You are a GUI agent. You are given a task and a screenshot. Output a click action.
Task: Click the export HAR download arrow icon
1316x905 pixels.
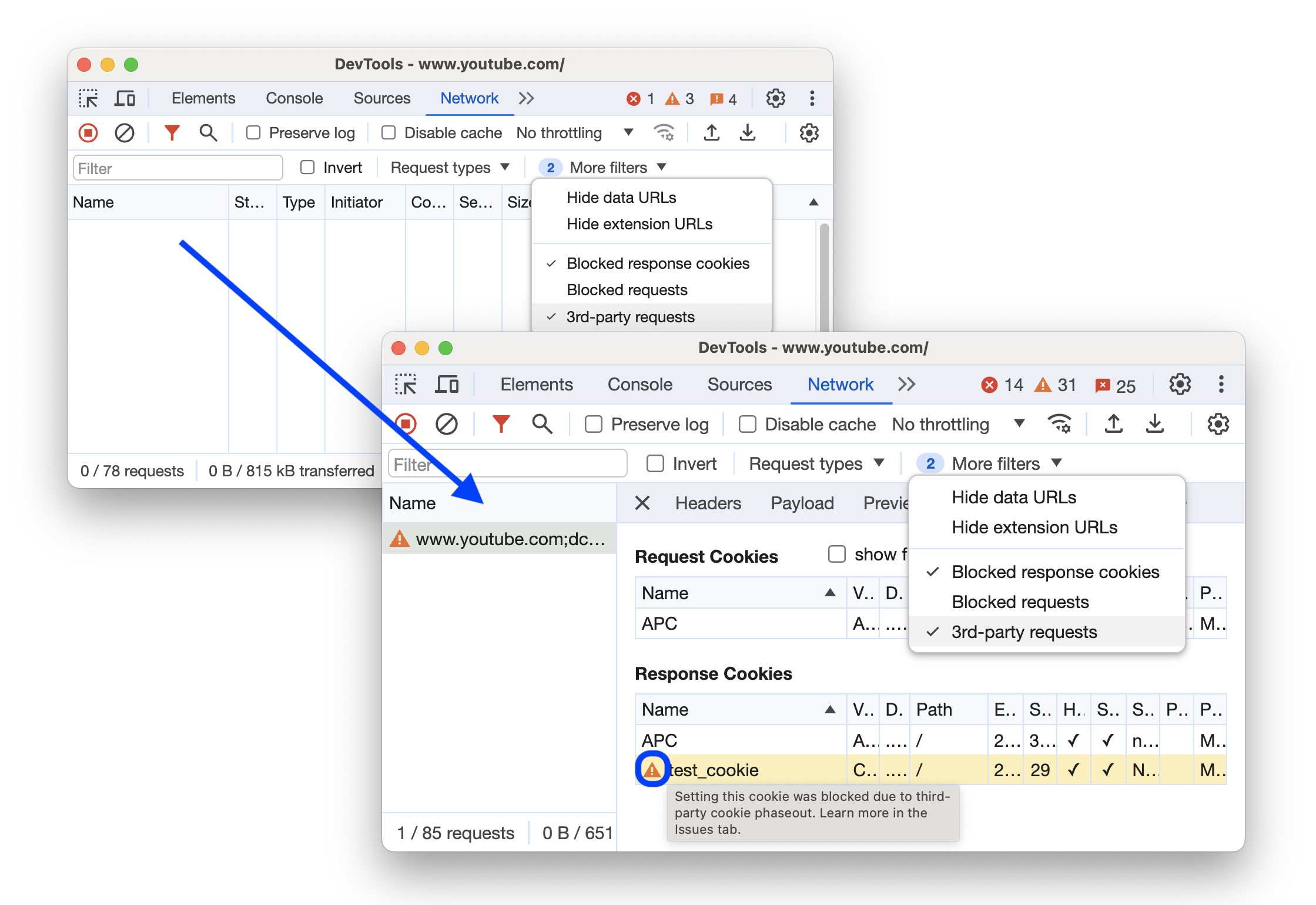point(1155,422)
